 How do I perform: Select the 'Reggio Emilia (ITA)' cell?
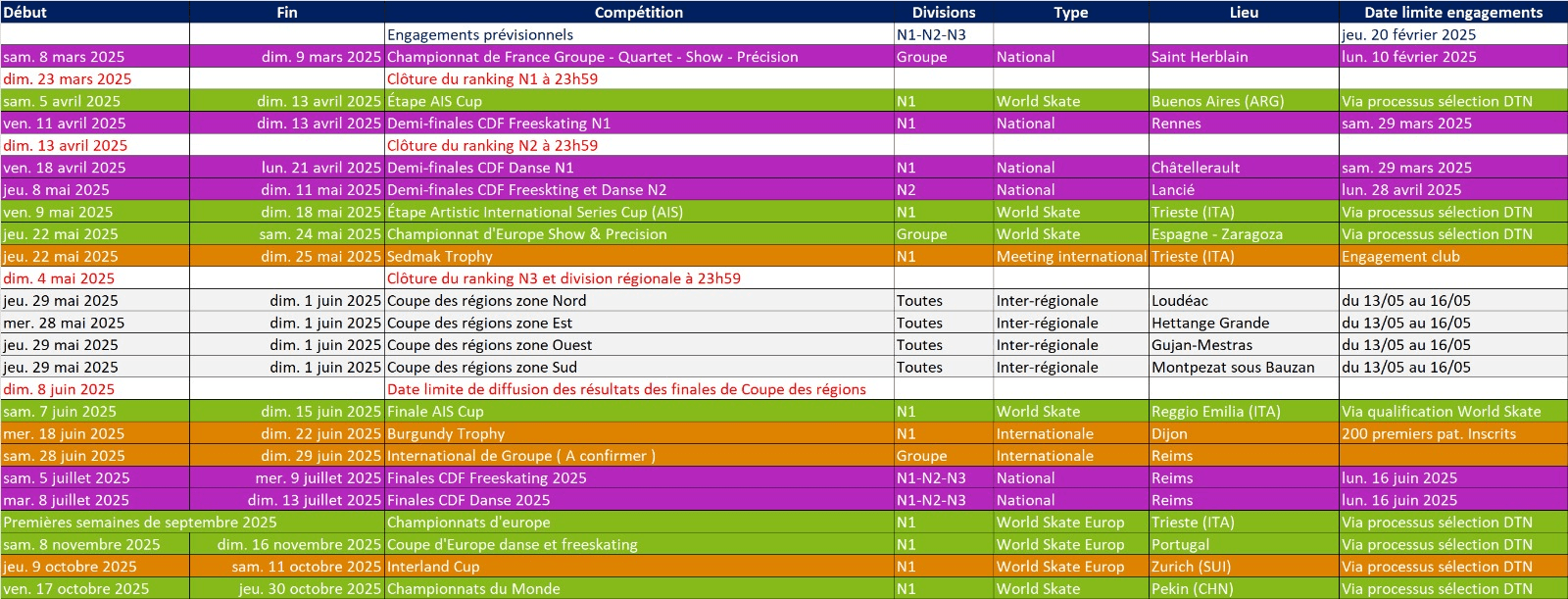pyautogui.click(x=1244, y=412)
